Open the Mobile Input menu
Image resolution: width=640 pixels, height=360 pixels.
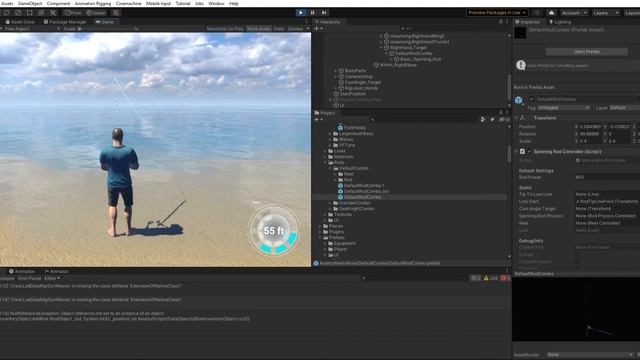158,3
